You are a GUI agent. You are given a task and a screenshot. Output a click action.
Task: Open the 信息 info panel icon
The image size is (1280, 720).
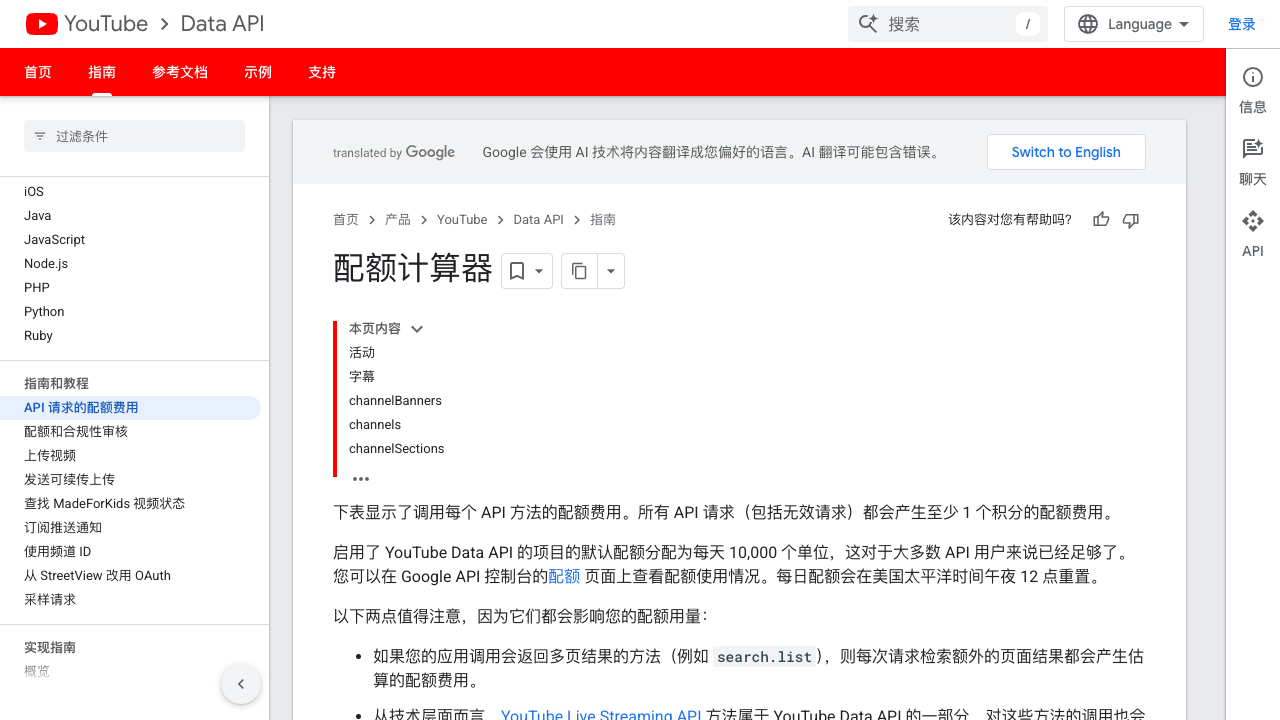(1253, 77)
